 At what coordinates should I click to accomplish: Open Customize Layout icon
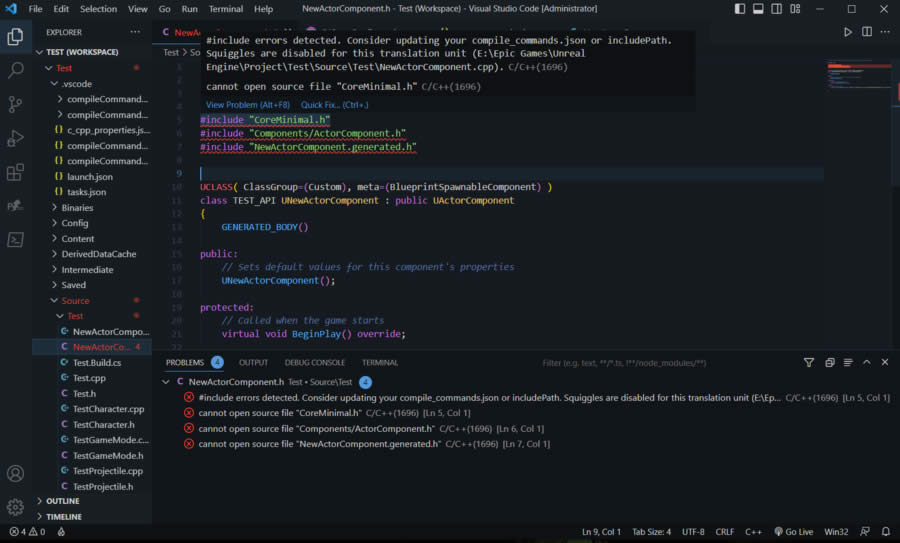pos(795,9)
